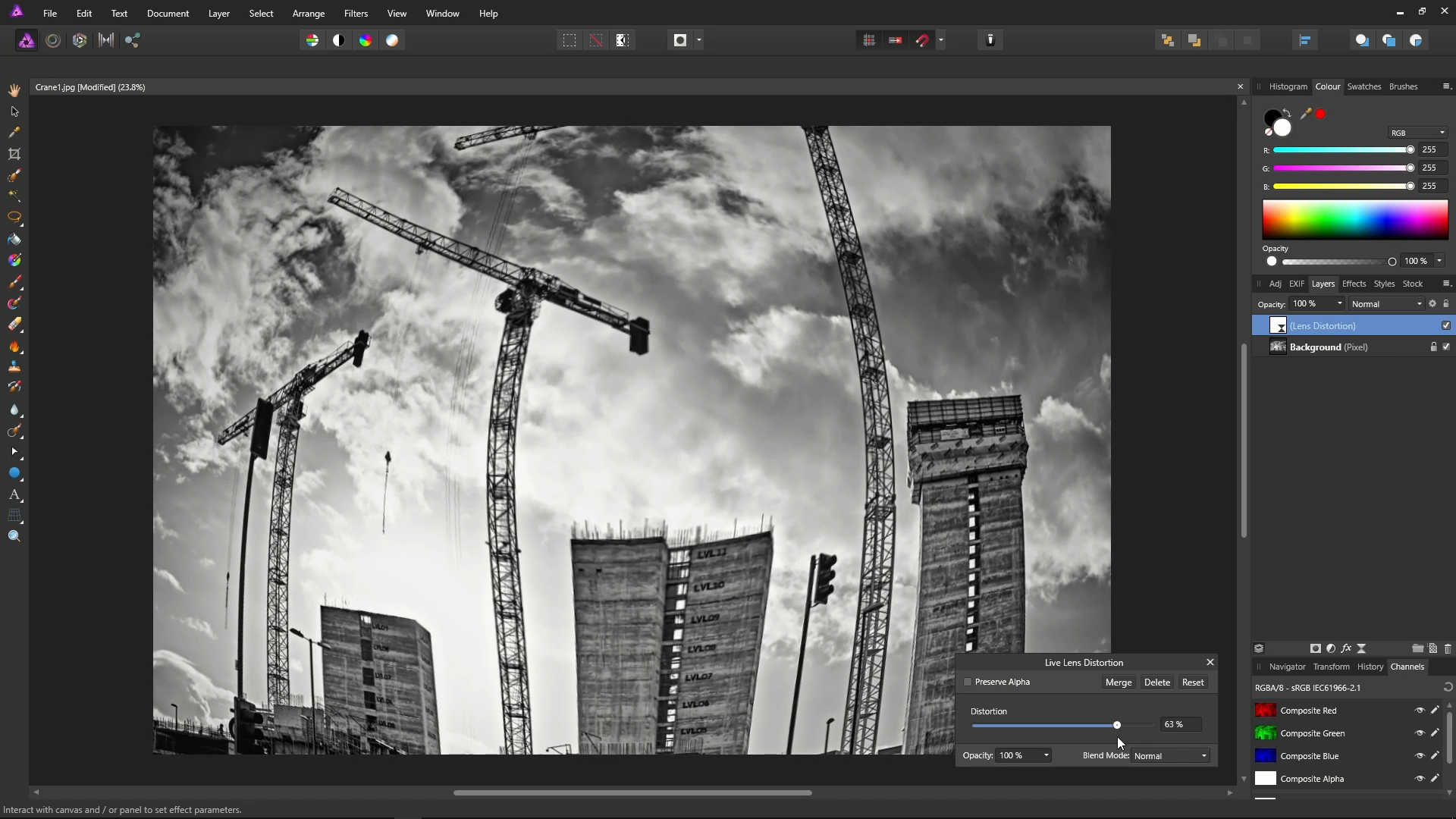Enable the Preserve Alpha checkbox
Screen dimensions: 1456x819
pyautogui.click(x=968, y=682)
